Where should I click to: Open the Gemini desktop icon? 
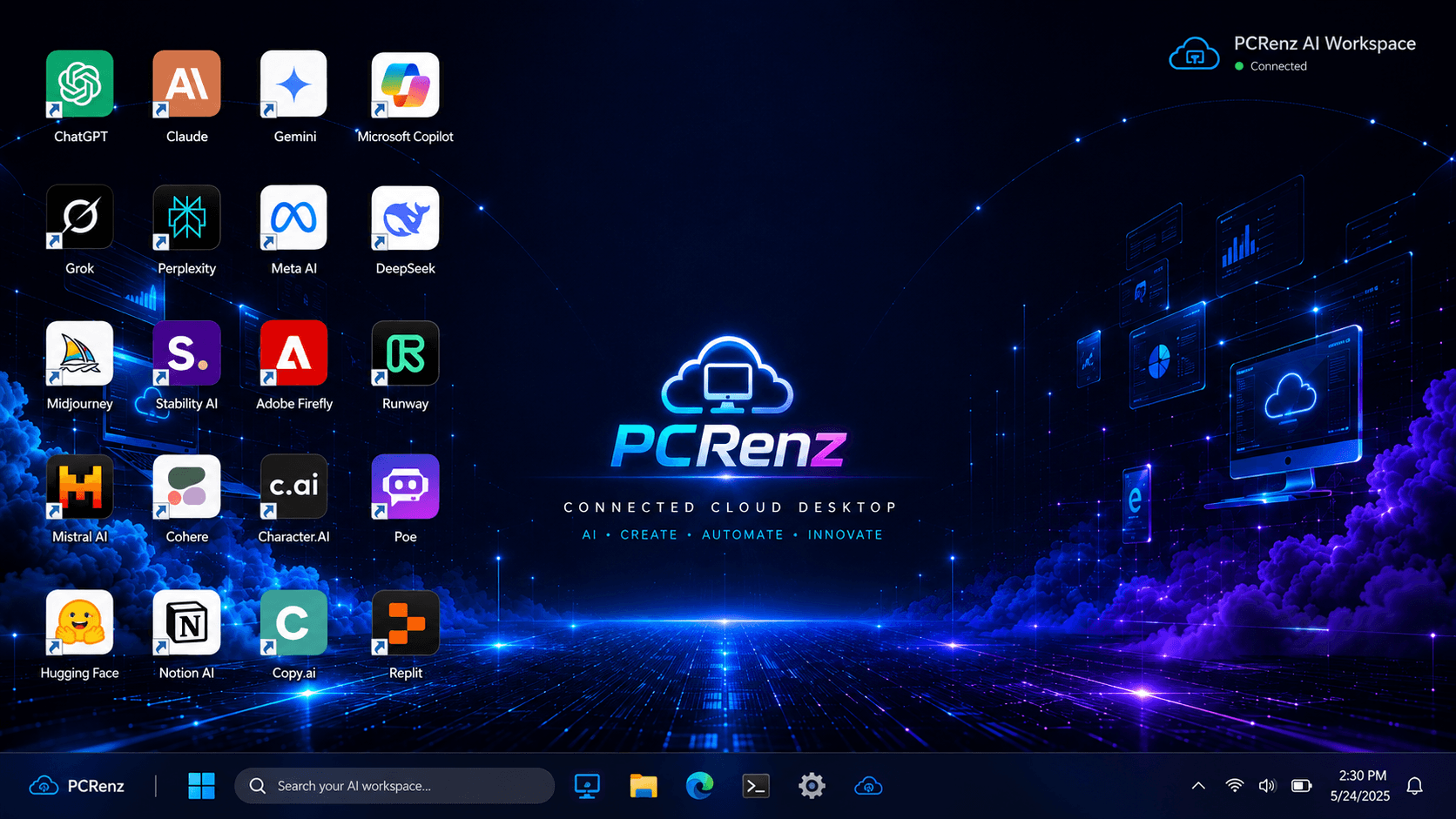pyautogui.click(x=293, y=84)
